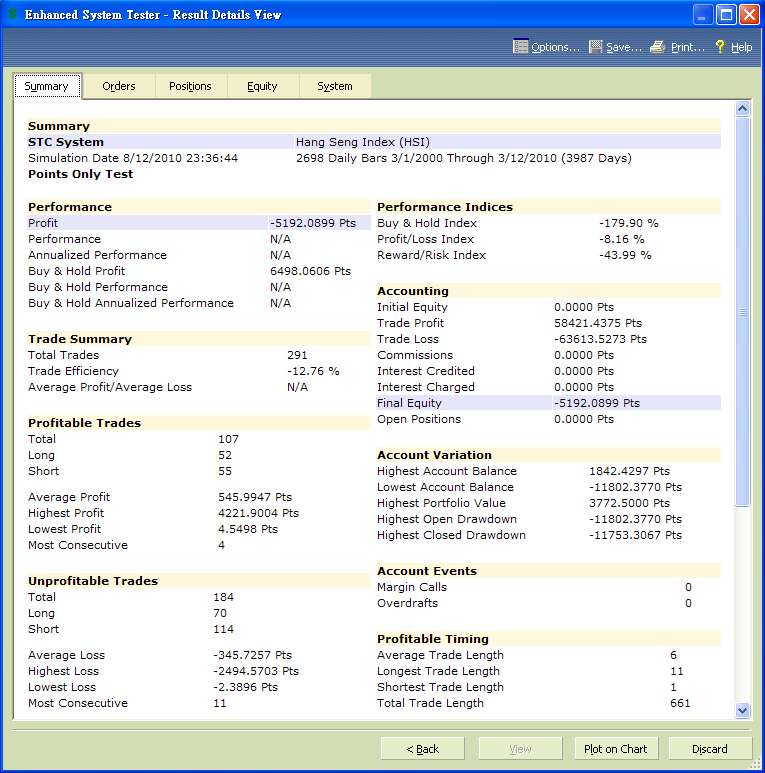Click the Plot on Chart button
The width and height of the screenshot is (765, 773).
(x=616, y=749)
